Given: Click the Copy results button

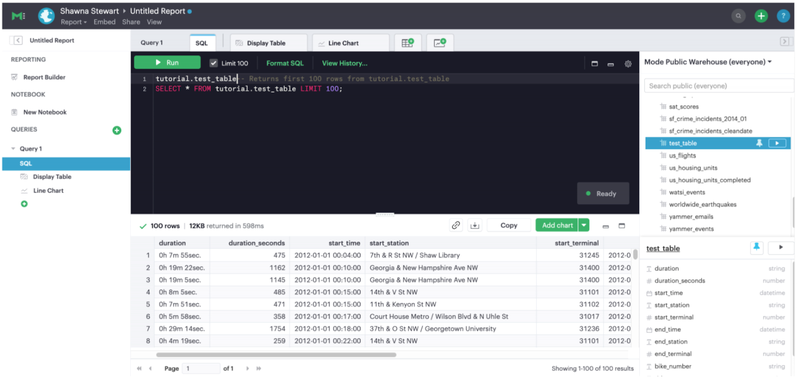Looking at the screenshot, I should pyautogui.click(x=509, y=225).
